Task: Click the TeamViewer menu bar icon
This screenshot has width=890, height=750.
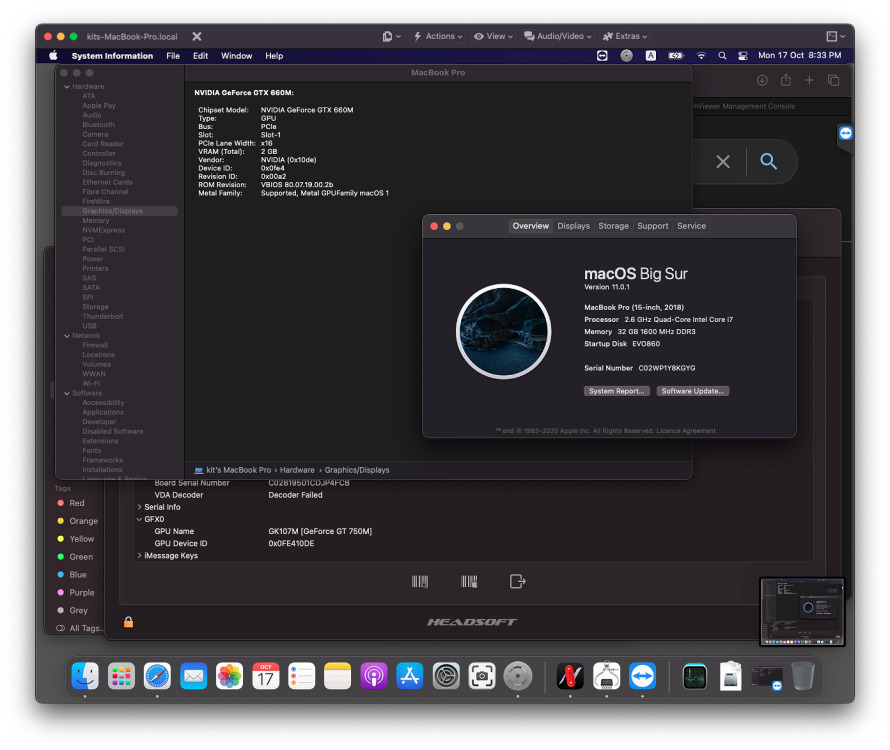Action: tap(602, 56)
